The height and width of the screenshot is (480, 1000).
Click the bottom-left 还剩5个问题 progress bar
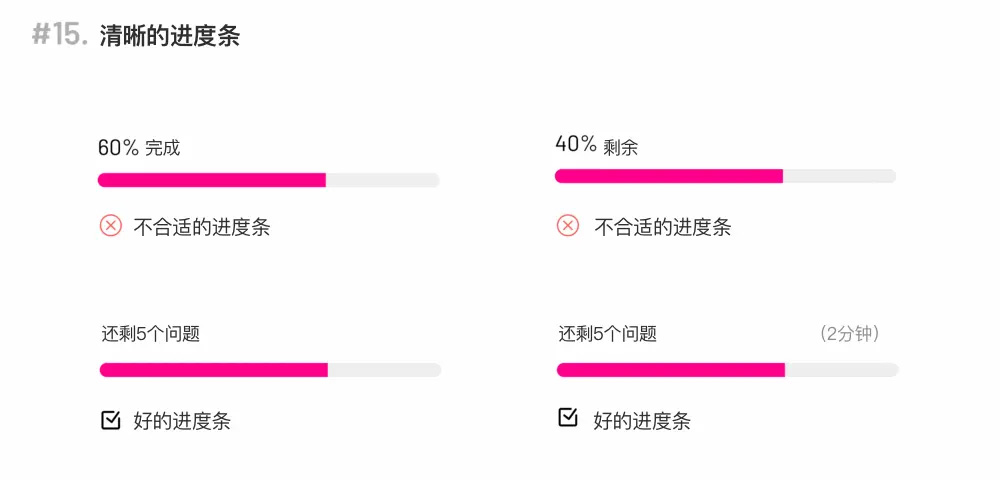click(270, 370)
